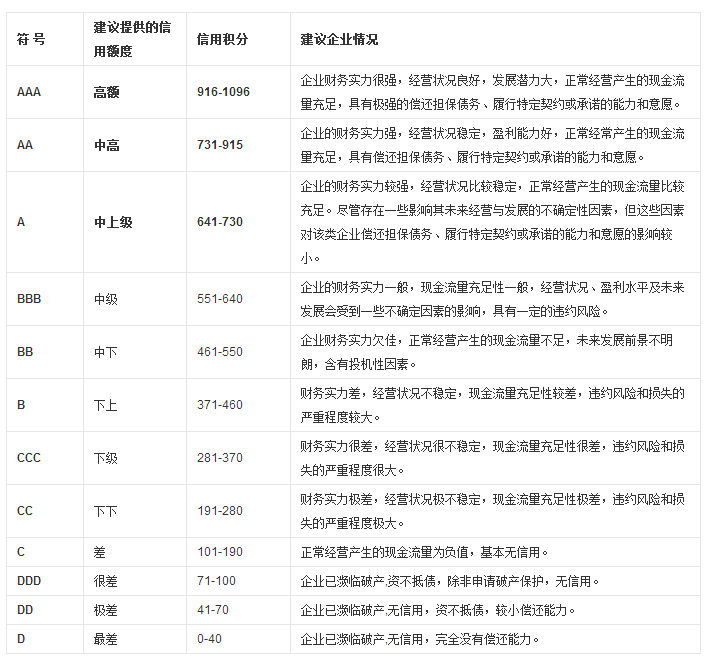Click the 191-280 score range cell
Viewport: 708px width, 659px height.
pos(220,511)
